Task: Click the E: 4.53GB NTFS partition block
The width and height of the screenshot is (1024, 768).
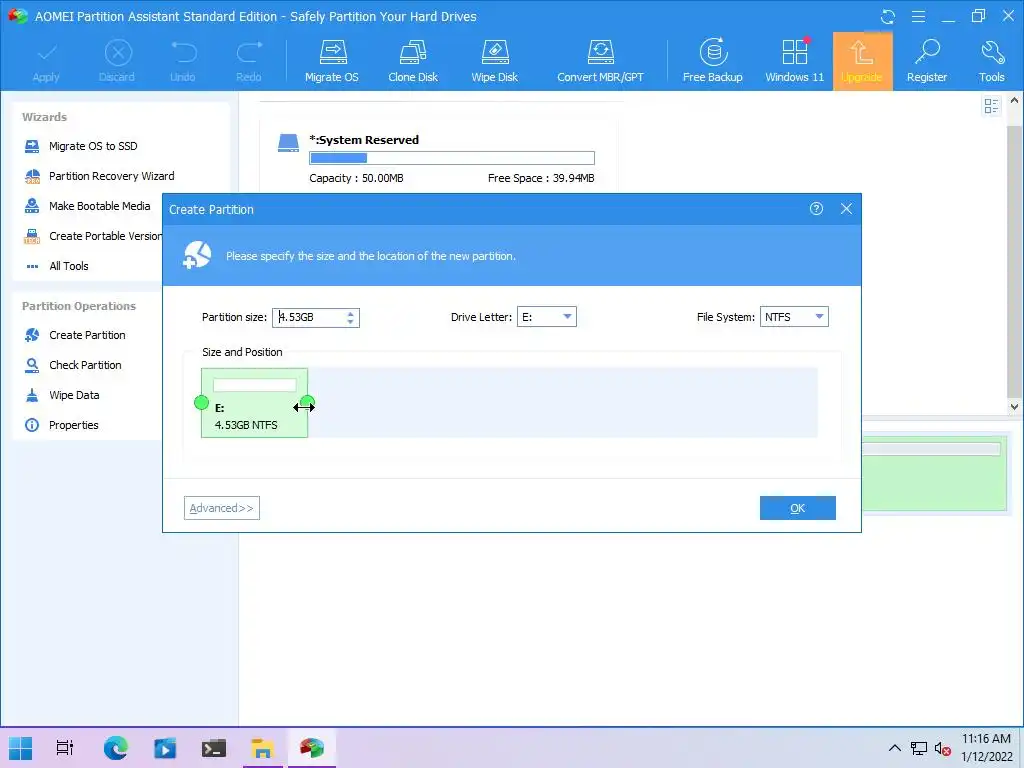Action: [x=254, y=403]
